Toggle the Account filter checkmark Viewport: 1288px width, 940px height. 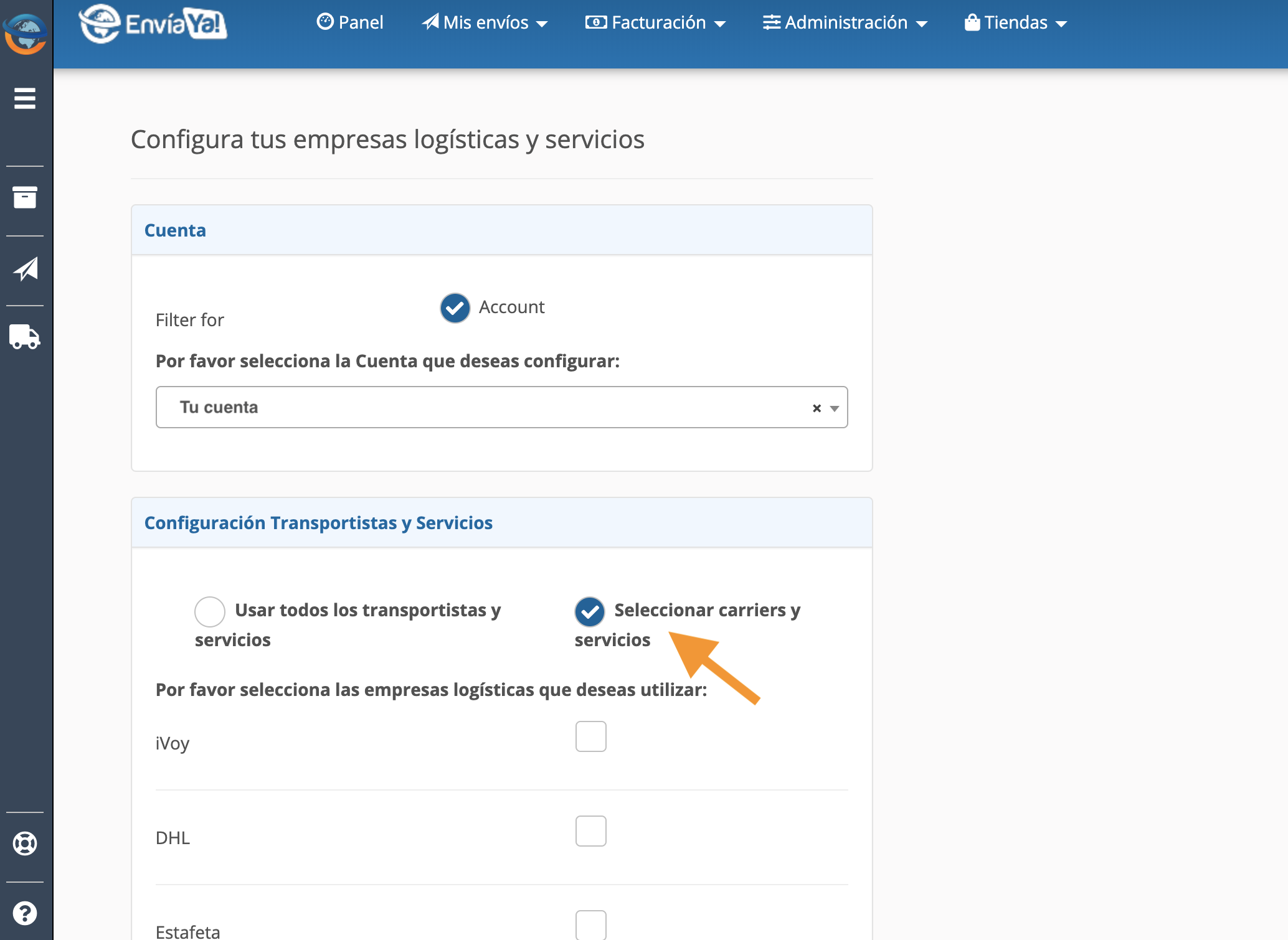pos(455,308)
